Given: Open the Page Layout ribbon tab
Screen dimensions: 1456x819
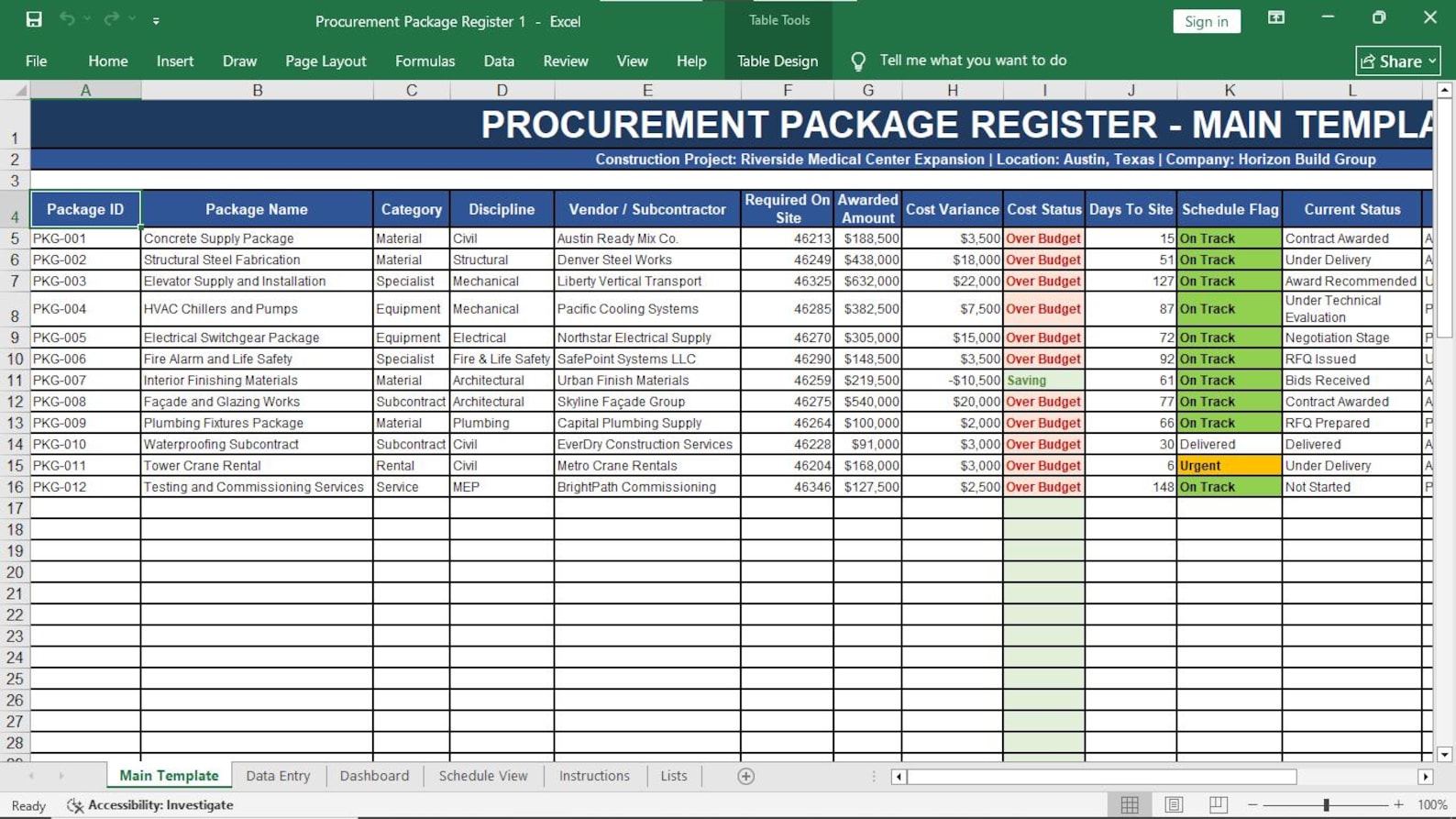Looking at the screenshot, I should (325, 61).
